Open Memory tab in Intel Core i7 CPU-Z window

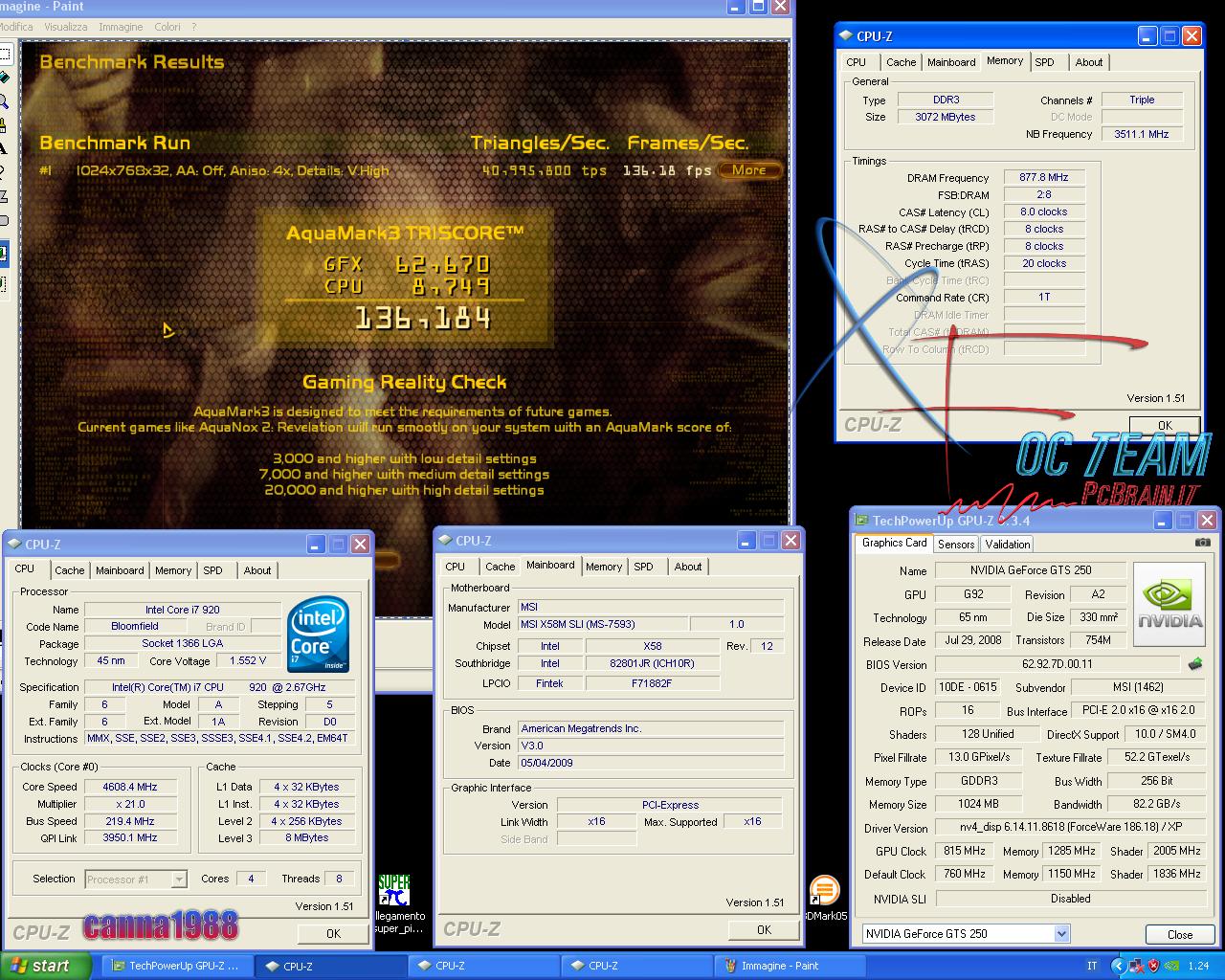tap(173, 570)
